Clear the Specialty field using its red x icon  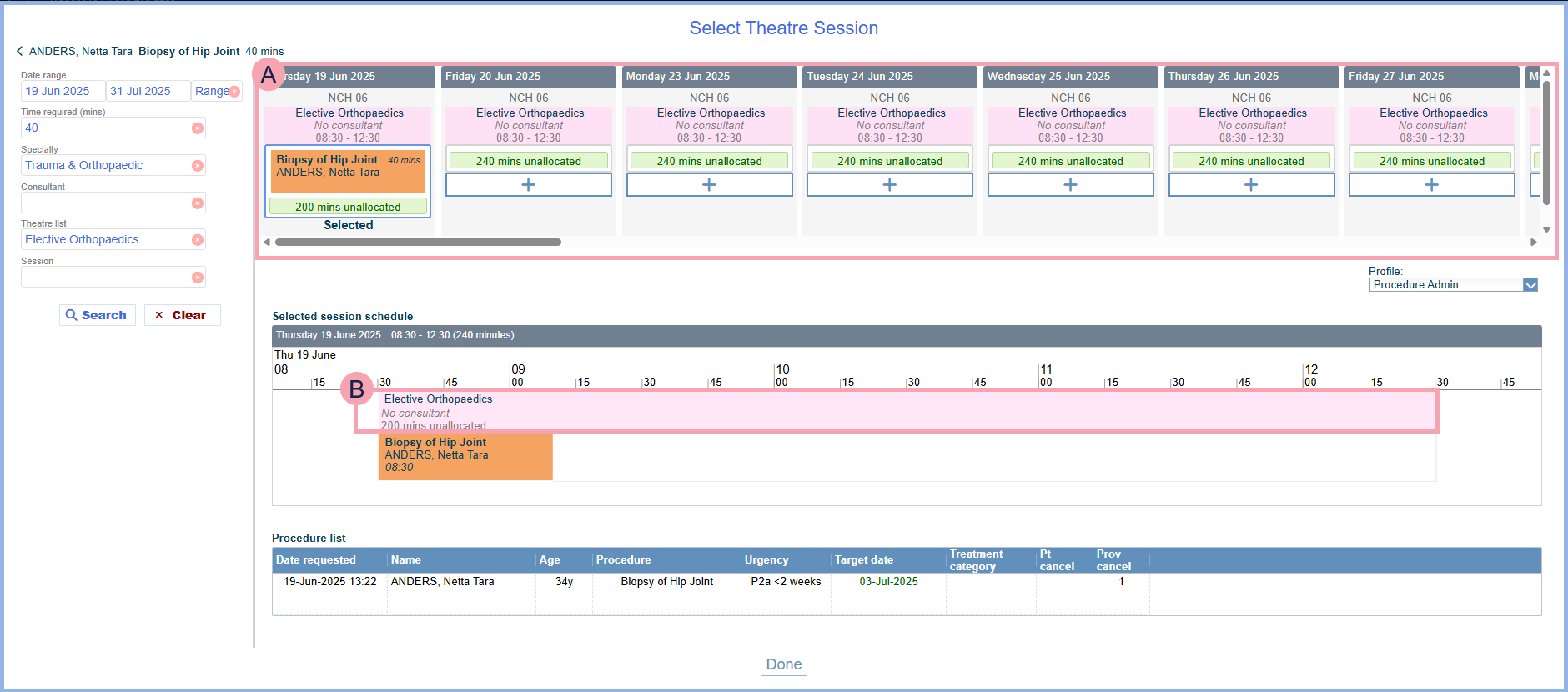[198, 166]
